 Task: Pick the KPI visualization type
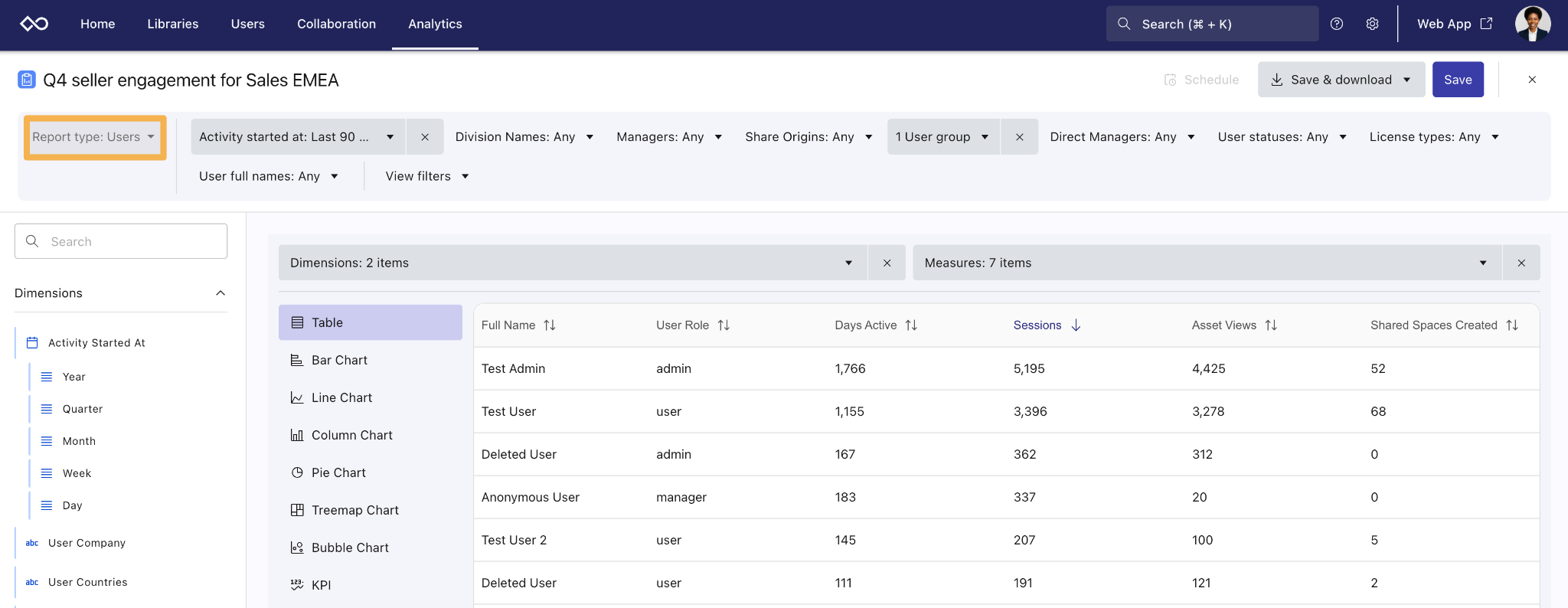321,585
